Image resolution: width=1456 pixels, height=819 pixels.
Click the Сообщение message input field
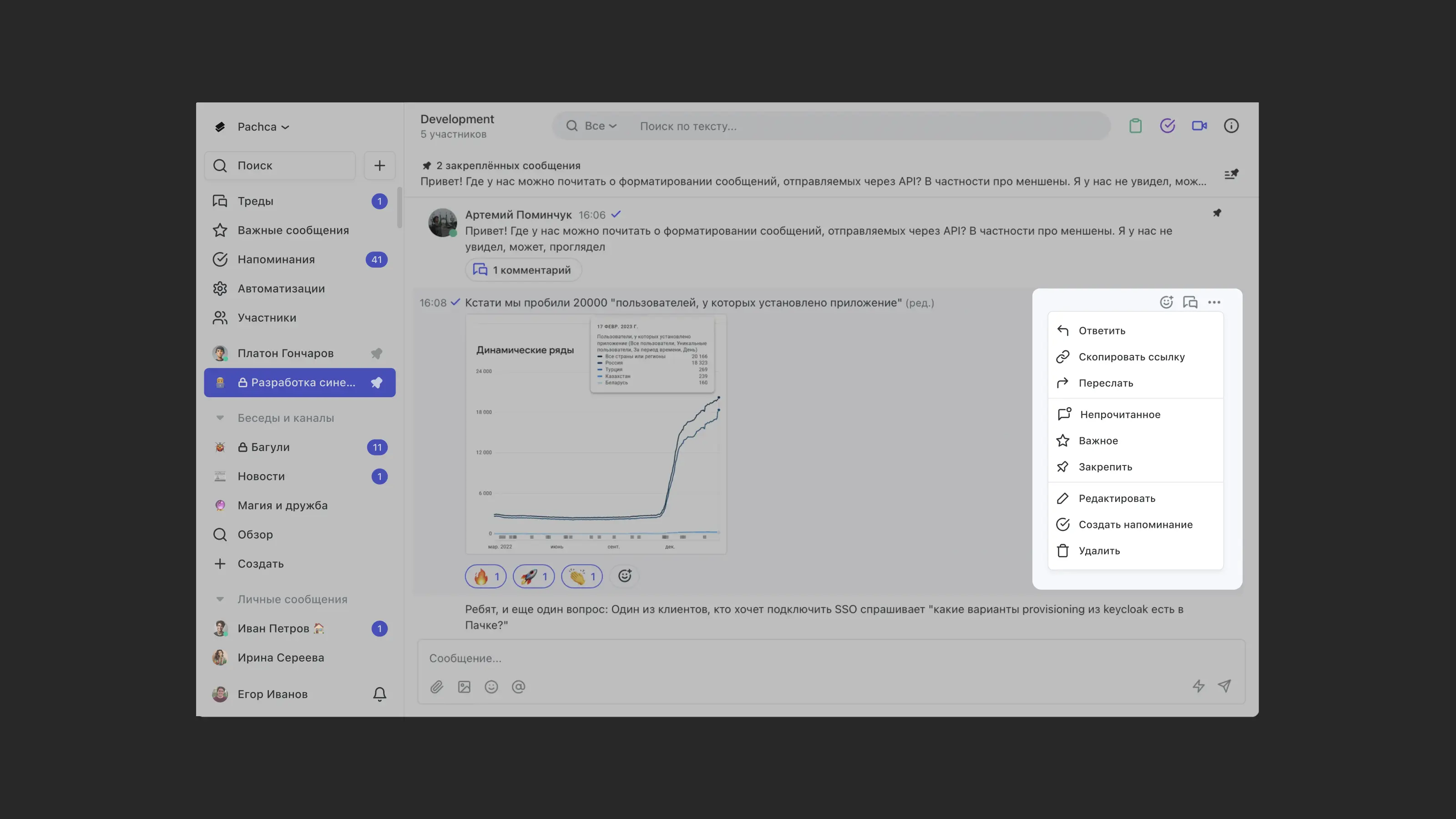[791, 658]
